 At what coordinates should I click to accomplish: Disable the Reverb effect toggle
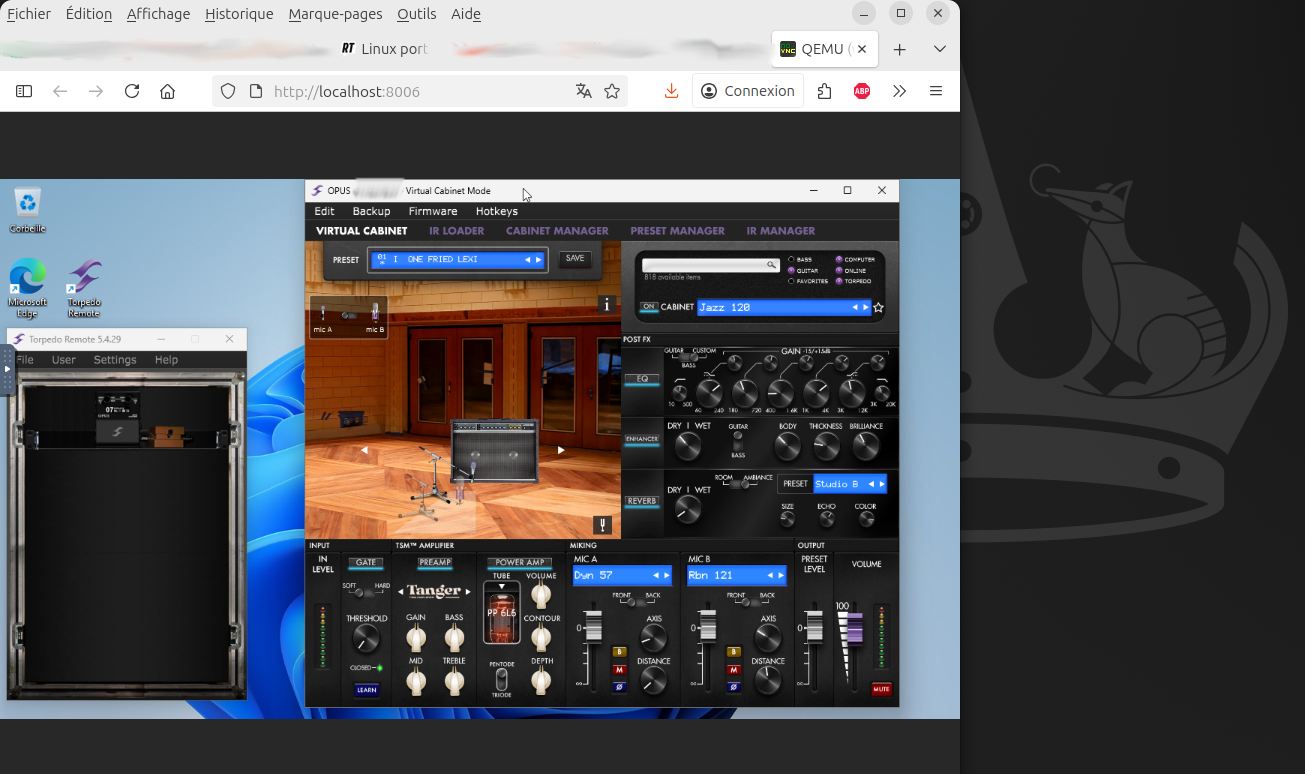[x=642, y=501]
